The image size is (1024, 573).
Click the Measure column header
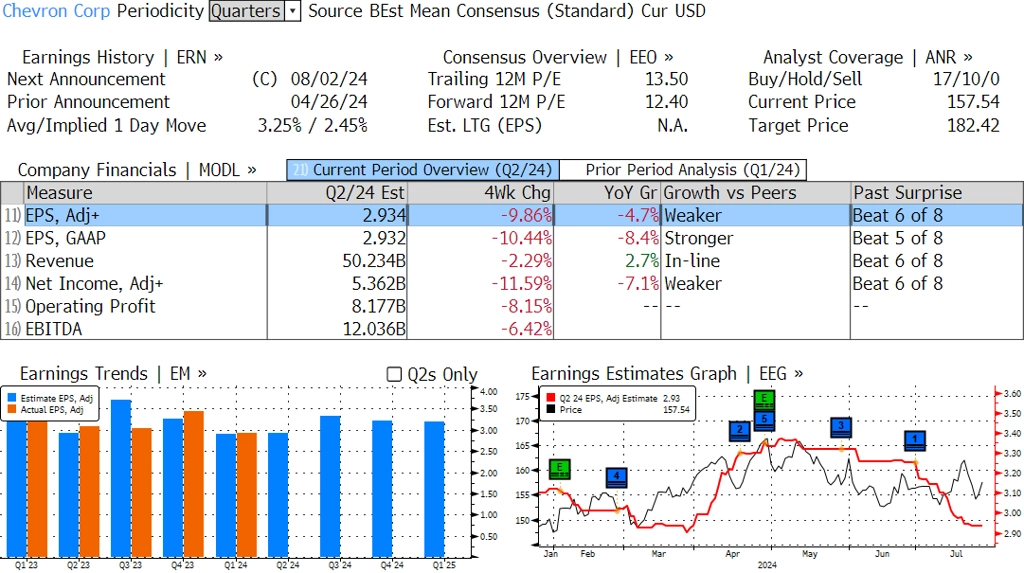point(146,193)
